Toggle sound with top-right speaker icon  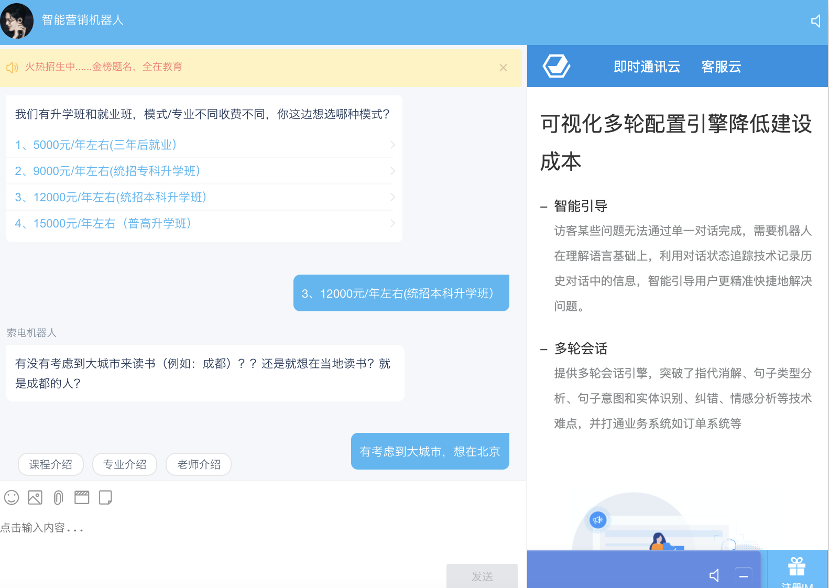point(816,21)
